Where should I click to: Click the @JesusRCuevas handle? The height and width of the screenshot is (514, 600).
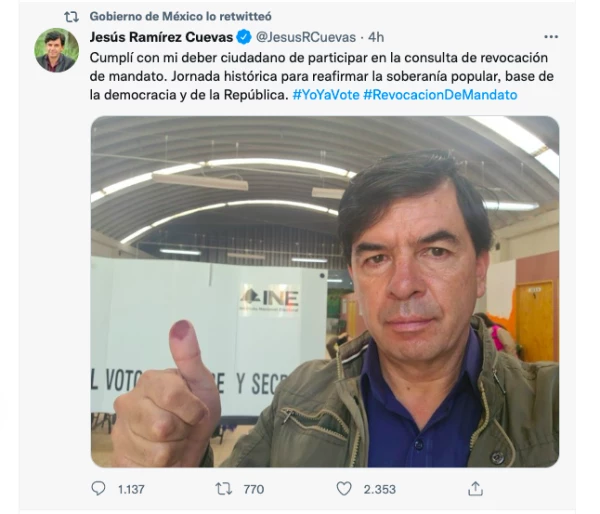point(306,37)
